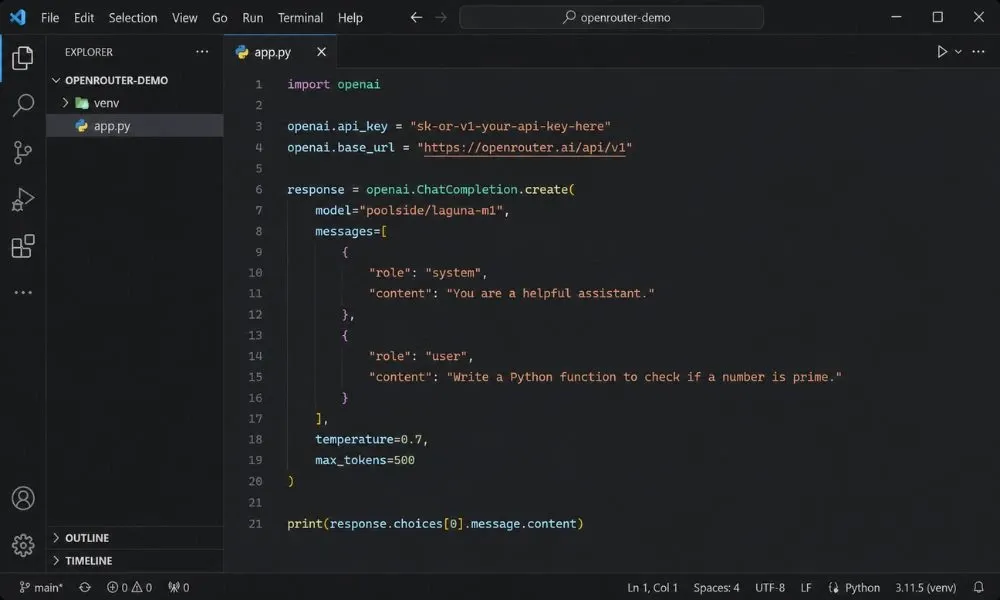Open the Extensions view

tap(22, 246)
